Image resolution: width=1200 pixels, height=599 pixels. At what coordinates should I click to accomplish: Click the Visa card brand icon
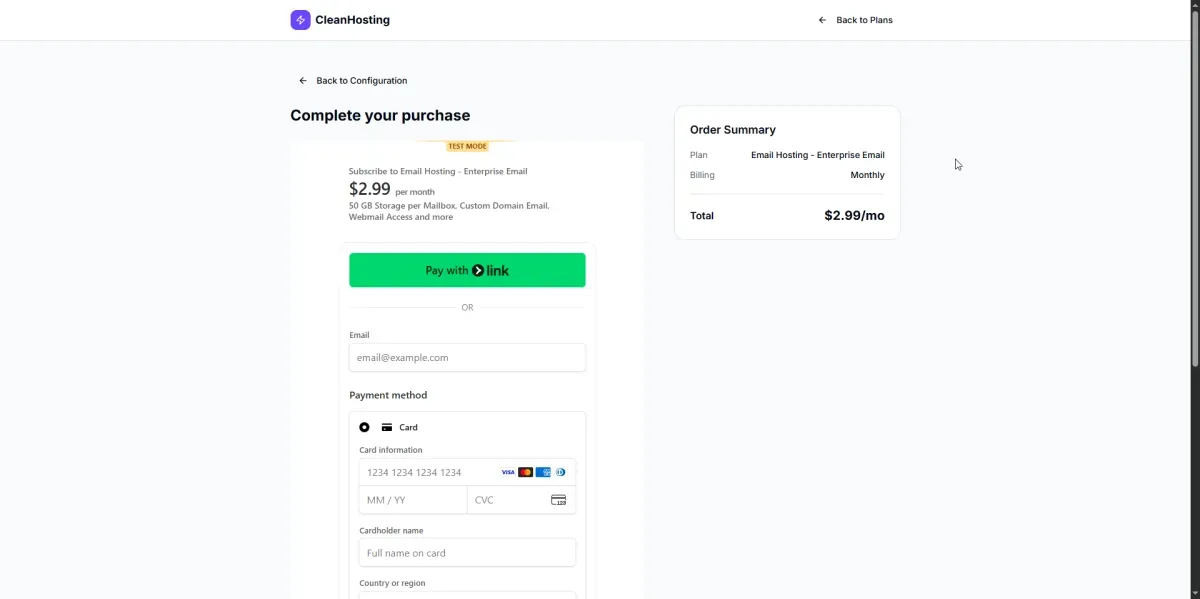pyautogui.click(x=508, y=472)
